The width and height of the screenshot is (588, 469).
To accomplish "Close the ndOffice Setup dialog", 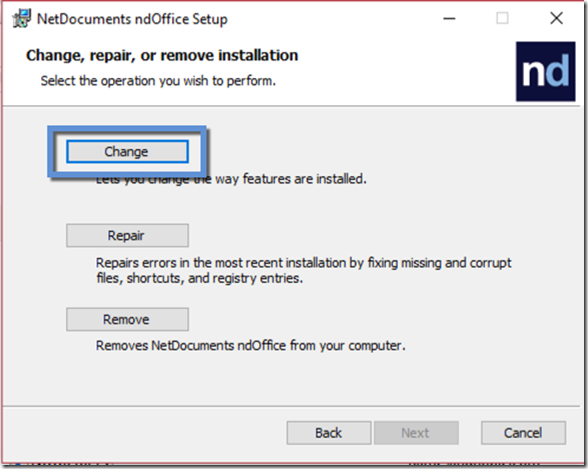I will pyautogui.click(x=556, y=18).
